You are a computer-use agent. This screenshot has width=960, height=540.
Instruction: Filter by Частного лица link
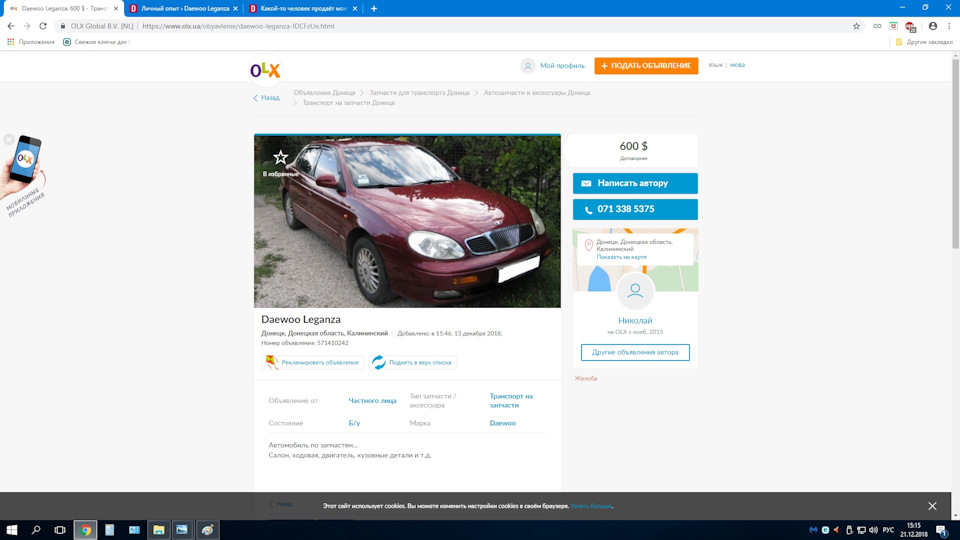[x=372, y=401]
